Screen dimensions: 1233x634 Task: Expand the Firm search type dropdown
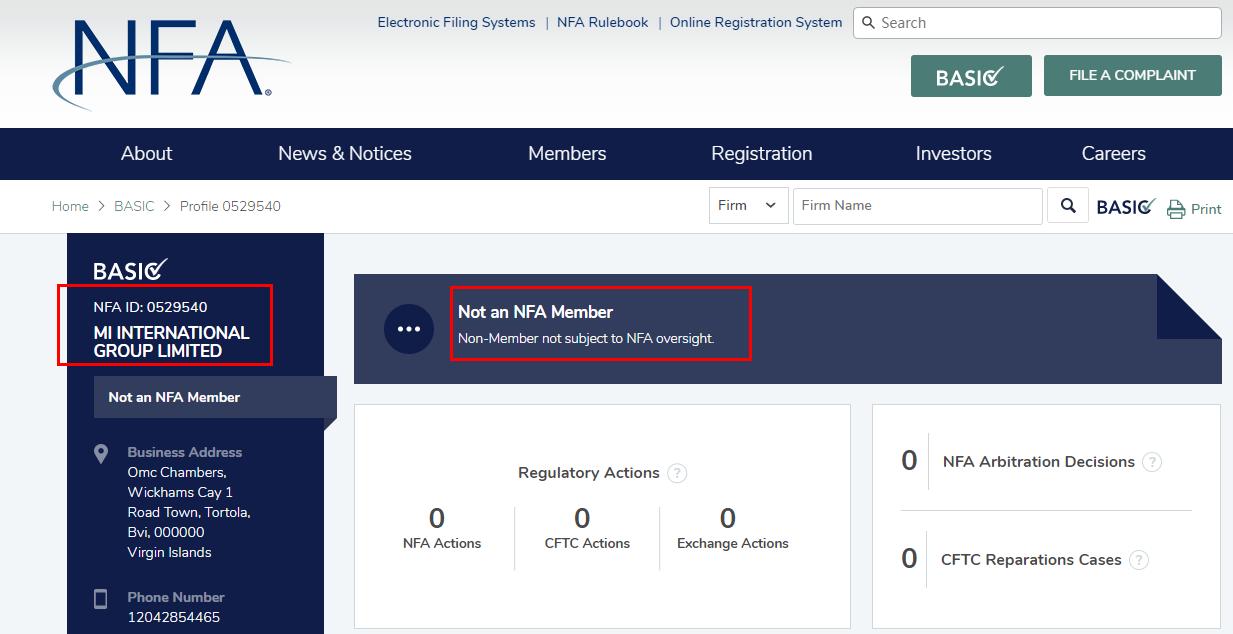748,206
